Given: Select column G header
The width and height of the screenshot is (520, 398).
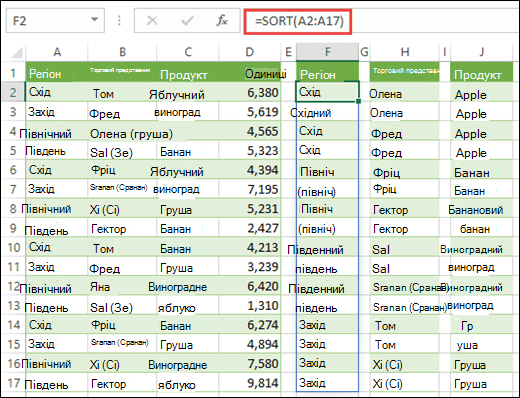Looking at the screenshot, I should coord(364,52).
